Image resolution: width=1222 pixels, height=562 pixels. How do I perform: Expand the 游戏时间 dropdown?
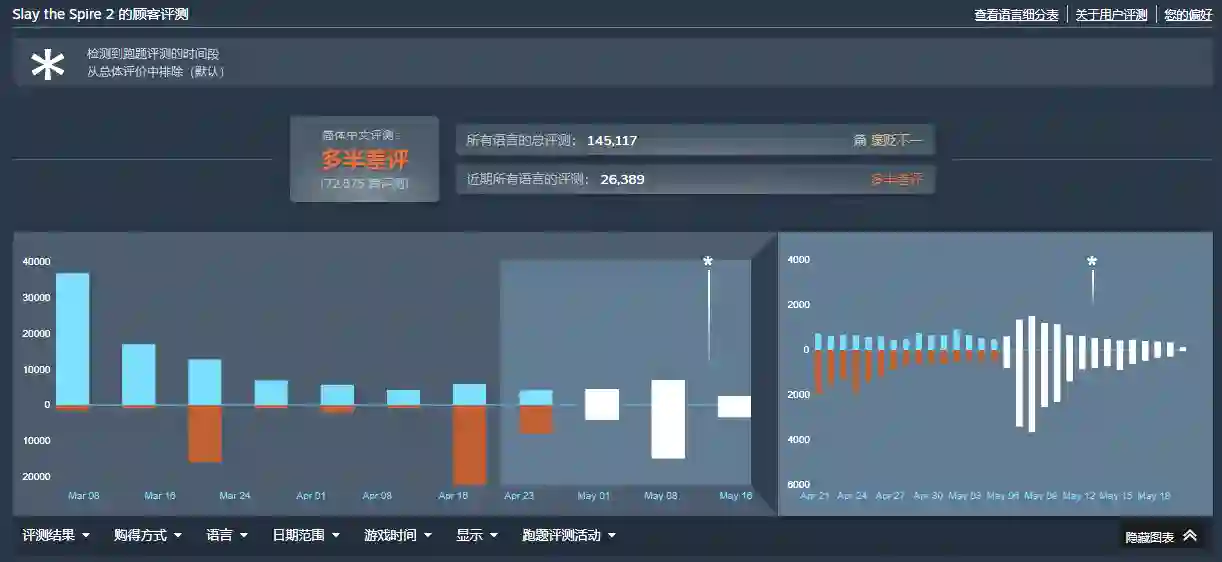click(398, 535)
